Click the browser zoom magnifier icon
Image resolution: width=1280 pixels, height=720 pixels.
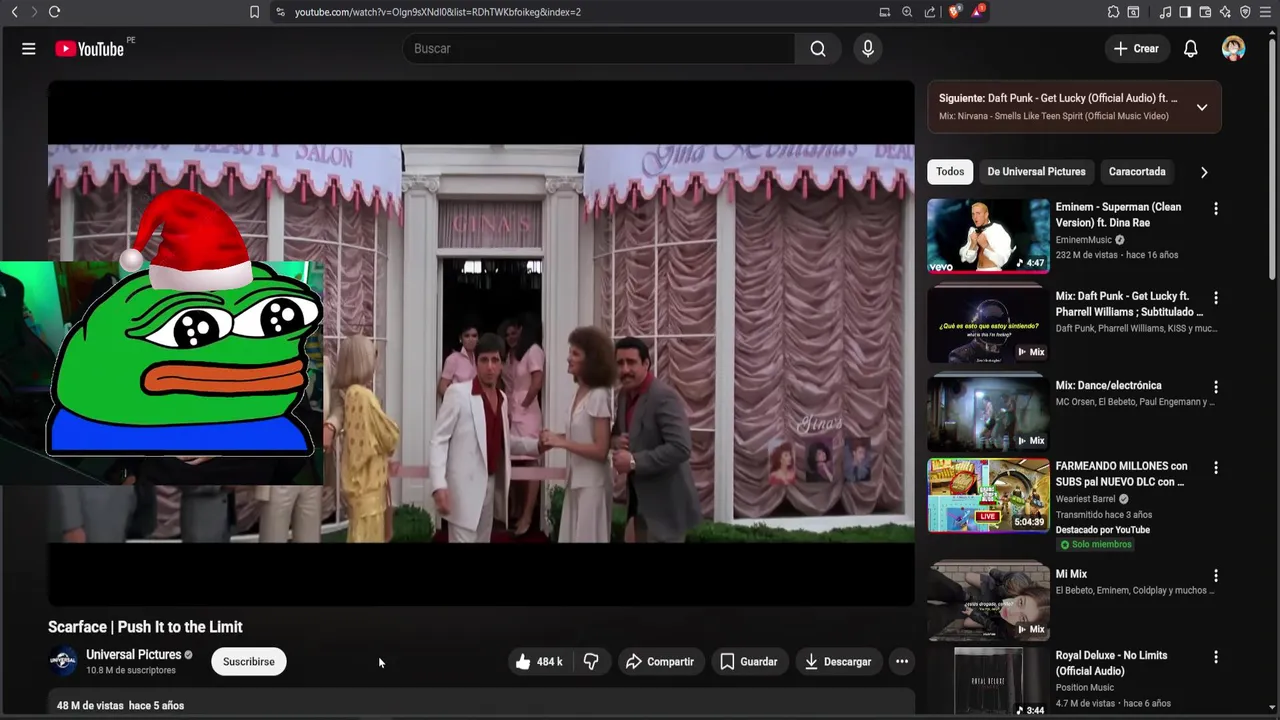pyautogui.click(x=907, y=12)
